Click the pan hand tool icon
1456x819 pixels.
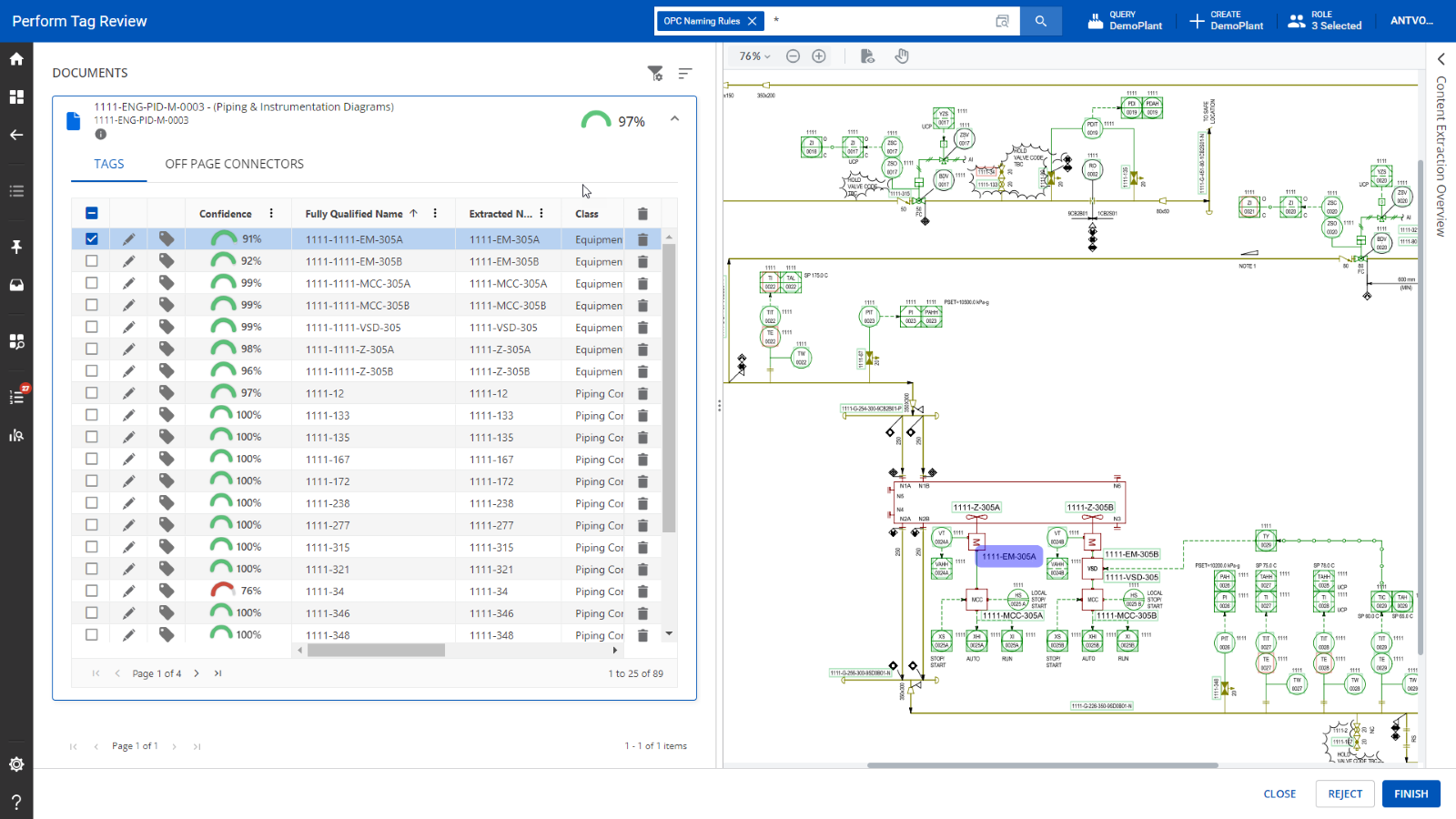click(x=902, y=56)
